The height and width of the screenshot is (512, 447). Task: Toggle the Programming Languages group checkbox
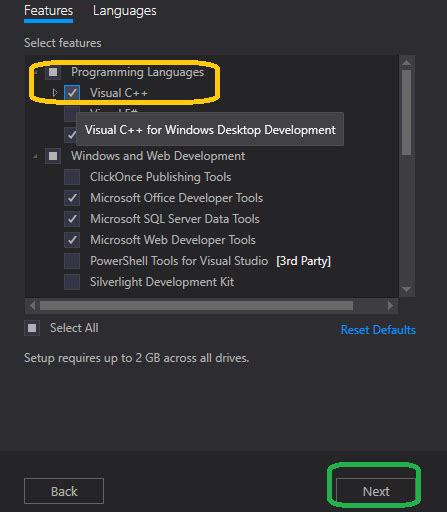click(53, 72)
